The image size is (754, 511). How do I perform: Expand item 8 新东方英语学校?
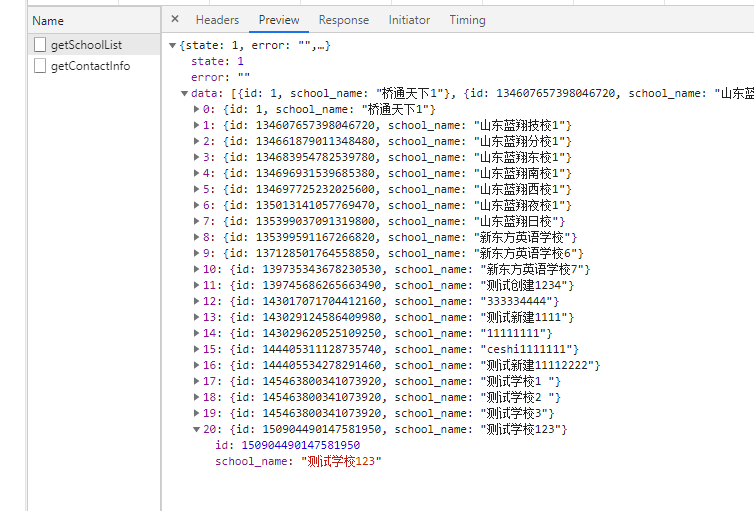196,237
